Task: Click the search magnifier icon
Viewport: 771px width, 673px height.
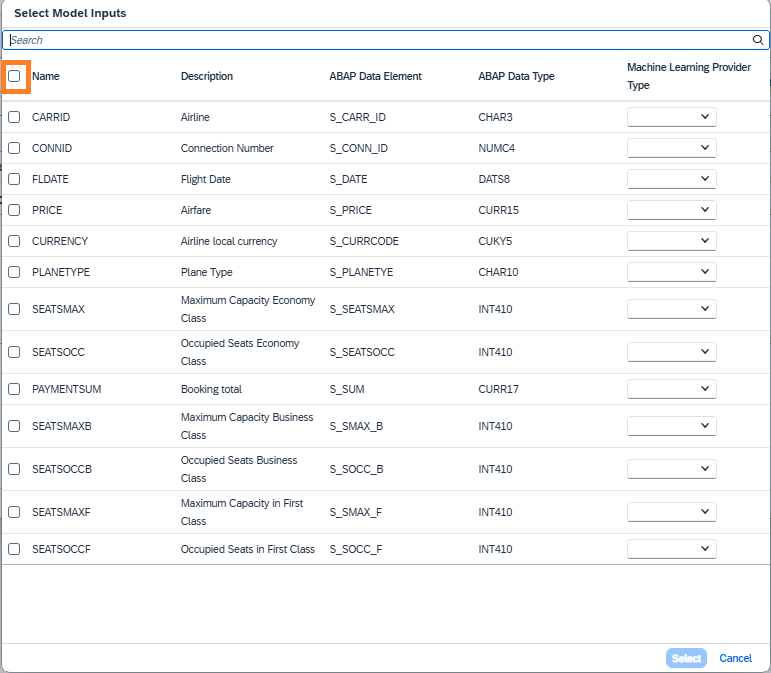Action: tap(758, 40)
